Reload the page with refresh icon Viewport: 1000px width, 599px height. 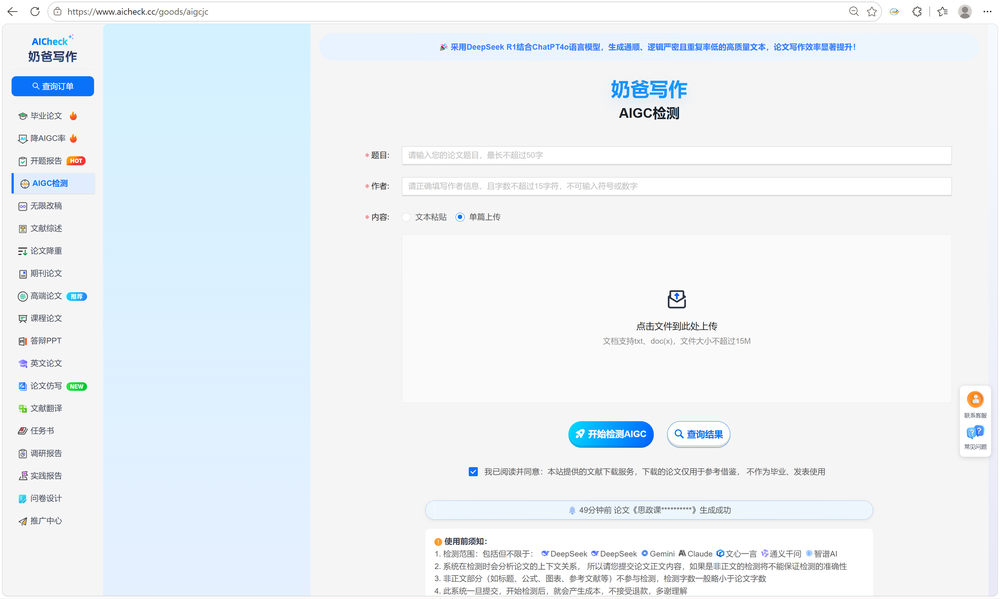point(35,11)
